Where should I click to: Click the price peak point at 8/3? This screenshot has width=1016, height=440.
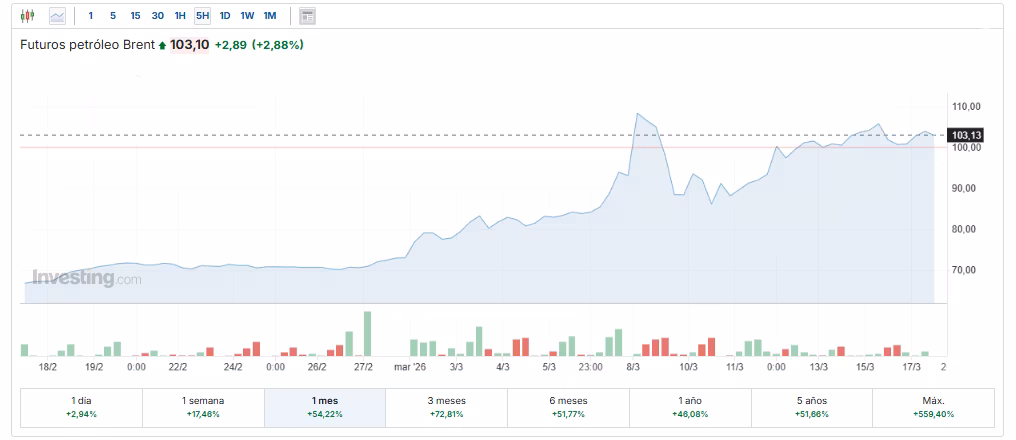click(638, 113)
